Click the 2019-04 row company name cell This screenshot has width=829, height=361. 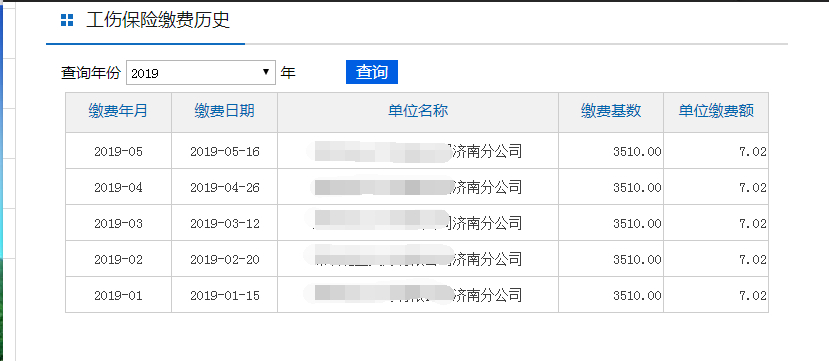click(418, 187)
